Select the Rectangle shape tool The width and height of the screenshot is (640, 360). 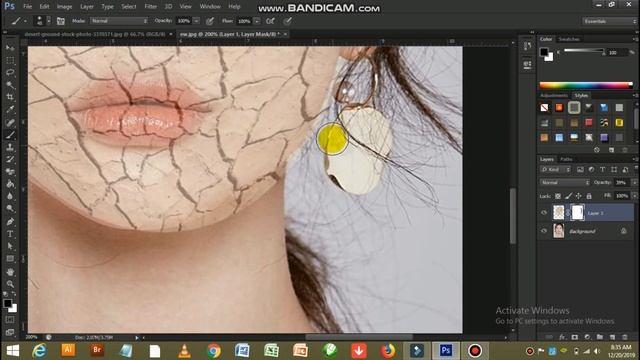10,258
